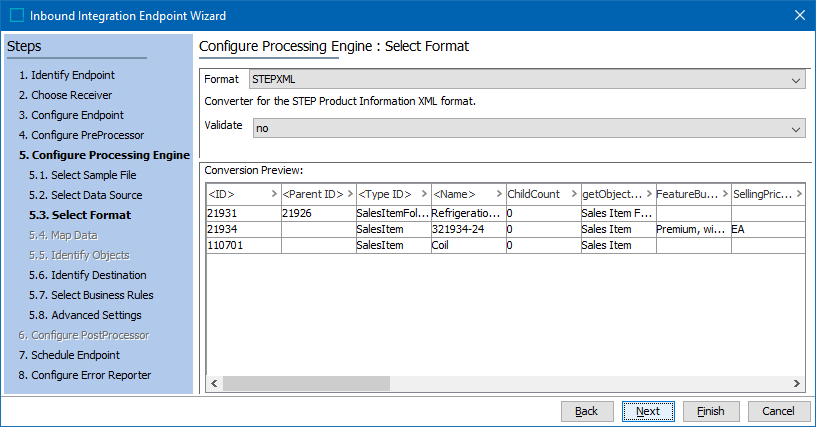Screen dimensions: 816x427
Task: Close the Inbound Integration Endpoint Wizard window
Action: point(798,15)
